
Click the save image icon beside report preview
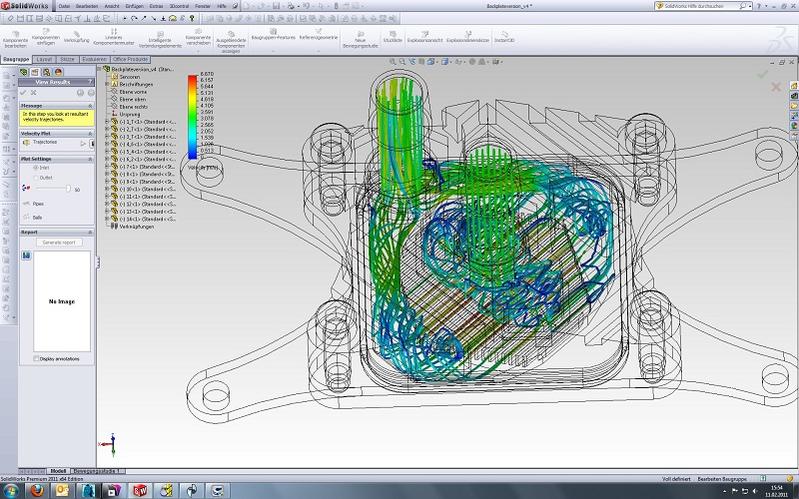pos(26,255)
